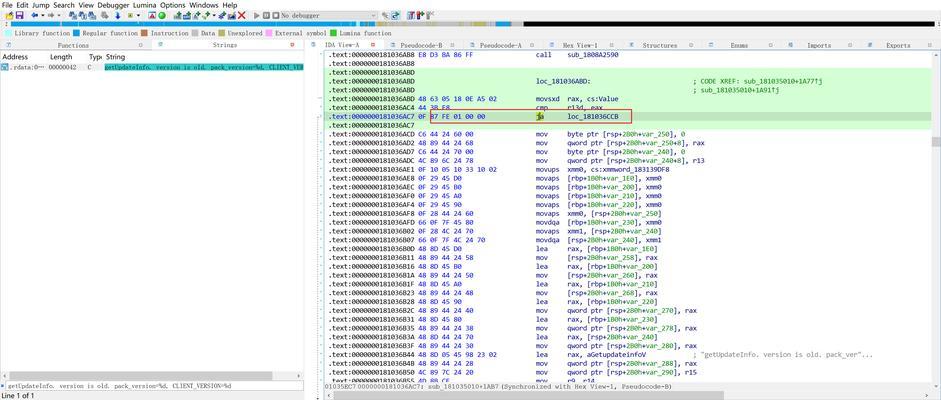The width and height of the screenshot is (941, 400).
Task: Switch to the Hex View-1 tab
Action: click(x=580, y=46)
